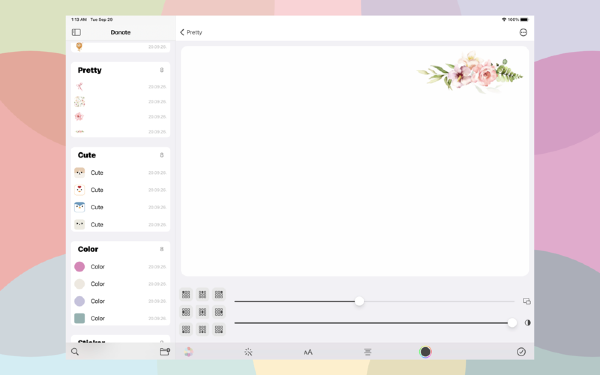Select bottom-right image position option
The image size is (600, 375).
(x=219, y=329)
